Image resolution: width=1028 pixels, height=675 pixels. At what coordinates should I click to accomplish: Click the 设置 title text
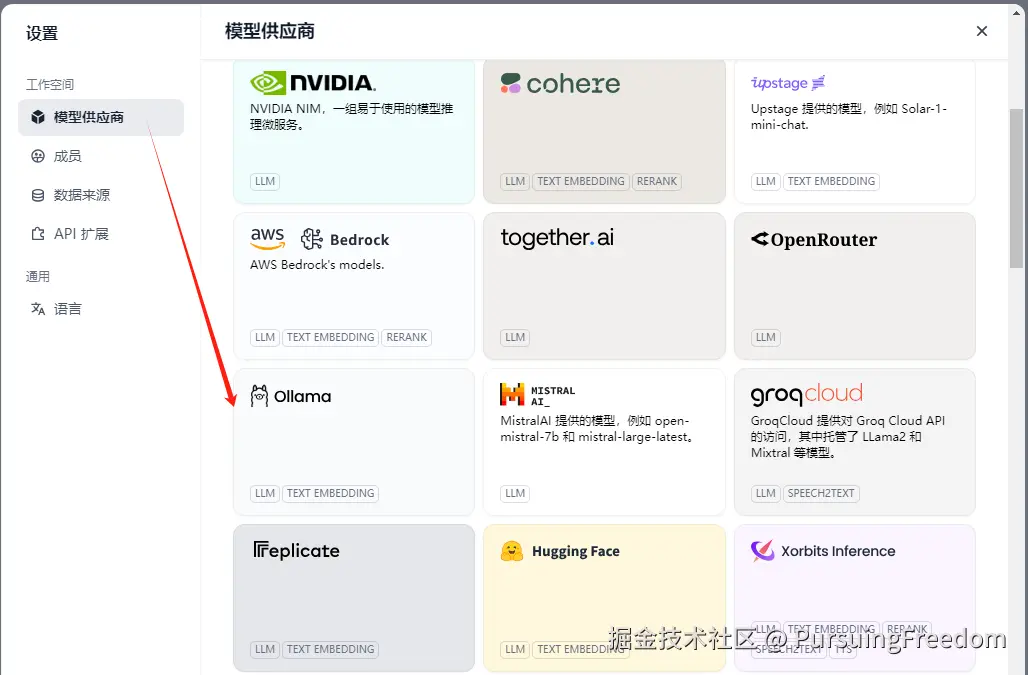tap(42, 33)
